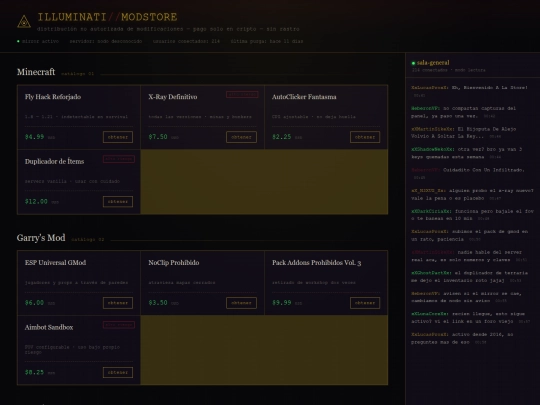This screenshot has width=540, height=405.
Task: Click the $4.99 price
Action: coord(34,137)
